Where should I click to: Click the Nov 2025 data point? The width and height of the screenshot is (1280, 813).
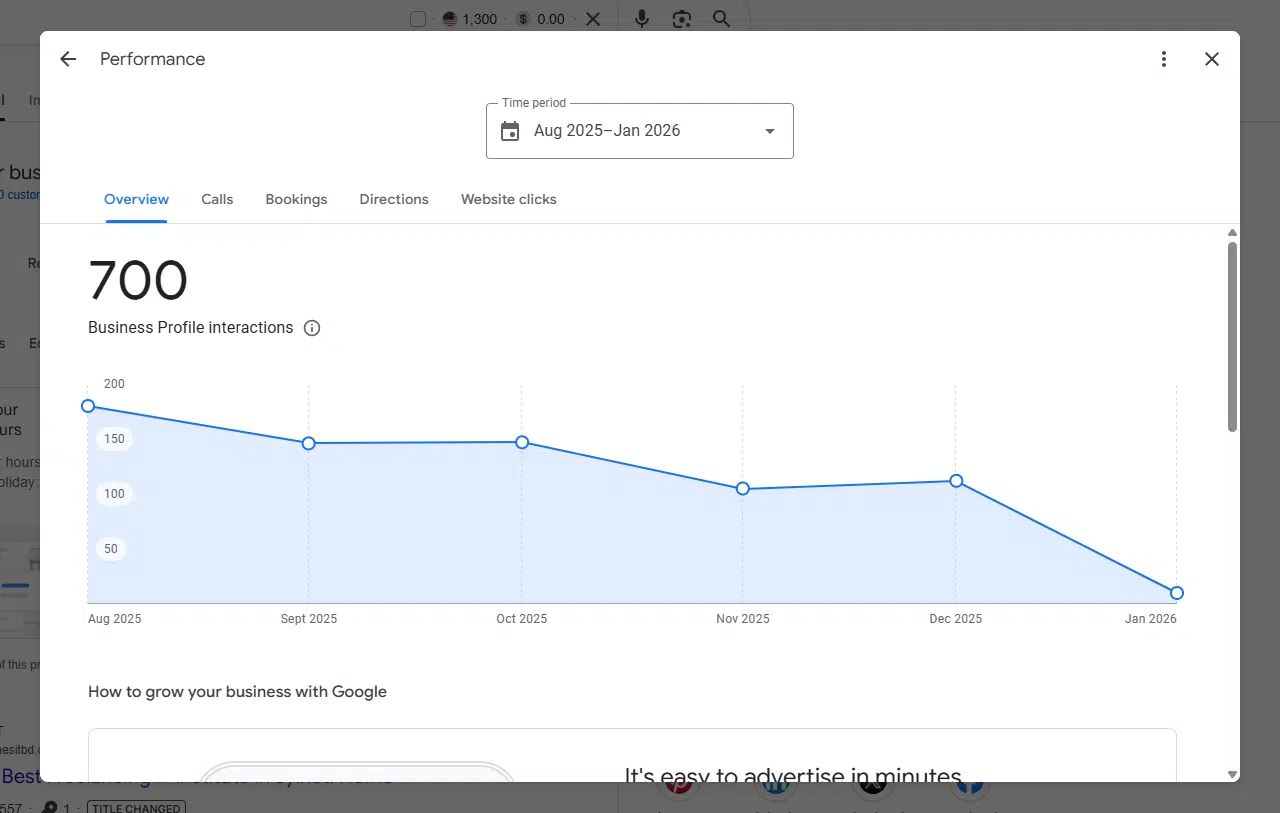[x=743, y=489]
